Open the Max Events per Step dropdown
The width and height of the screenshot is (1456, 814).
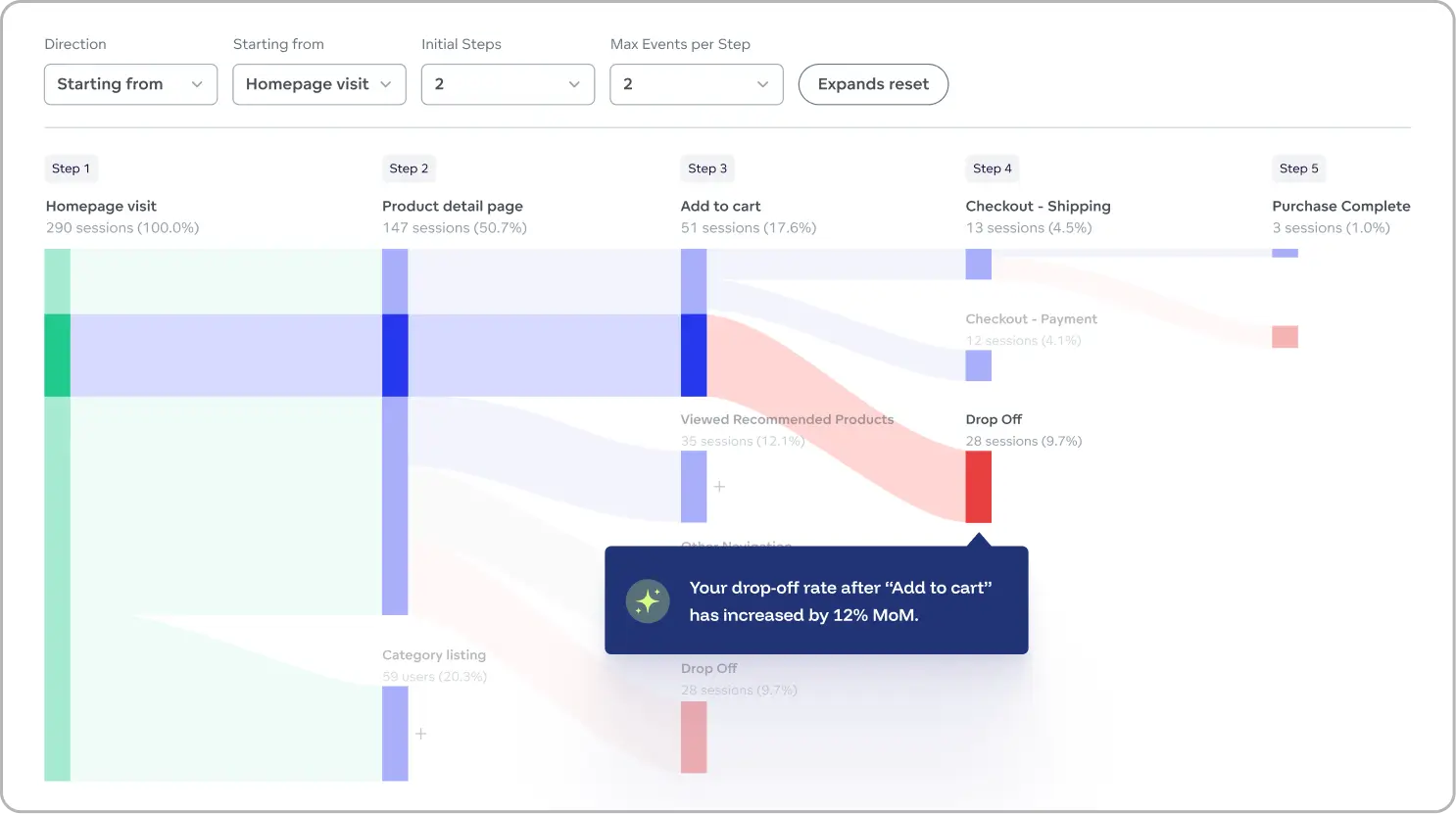pos(696,84)
